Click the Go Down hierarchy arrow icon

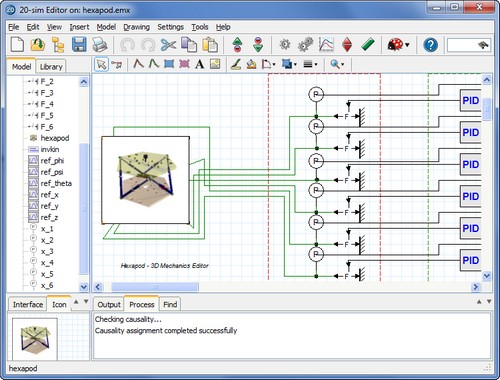click(258, 45)
